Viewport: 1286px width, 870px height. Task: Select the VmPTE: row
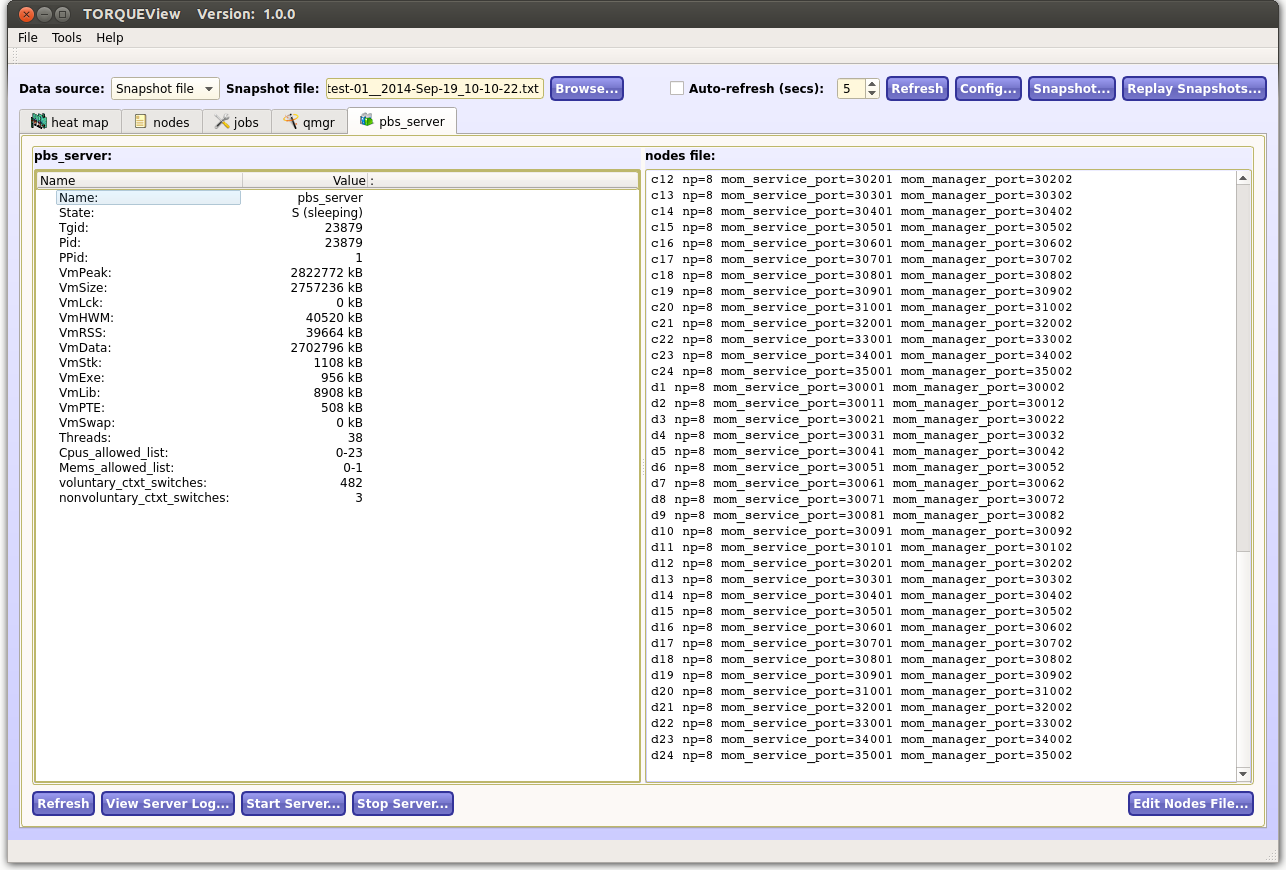(x=338, y=408)
